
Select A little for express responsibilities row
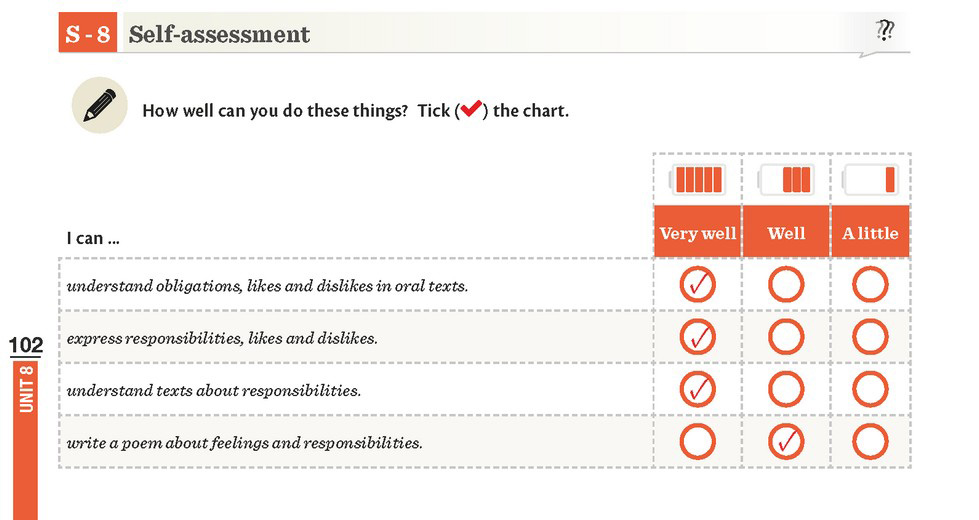(x=870, y=337)
